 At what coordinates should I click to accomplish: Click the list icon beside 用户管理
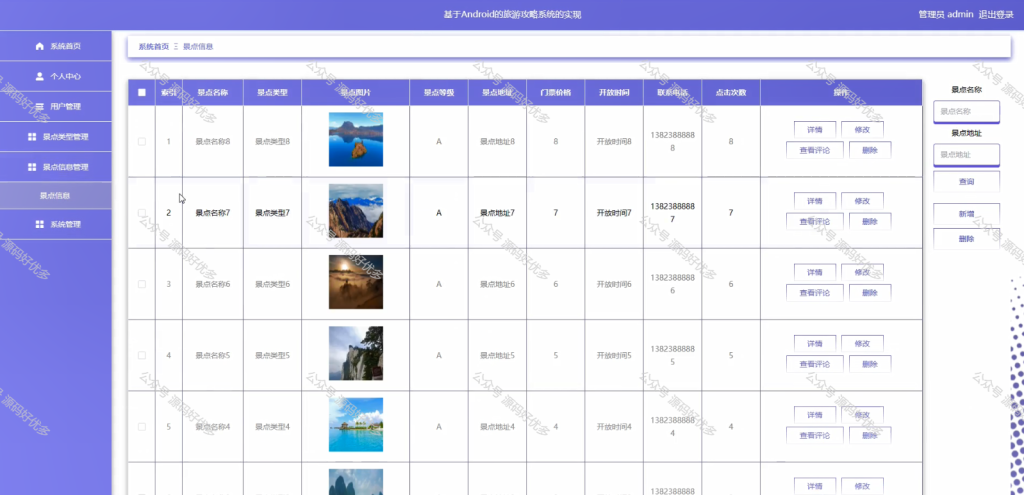[x=40, y=106]
